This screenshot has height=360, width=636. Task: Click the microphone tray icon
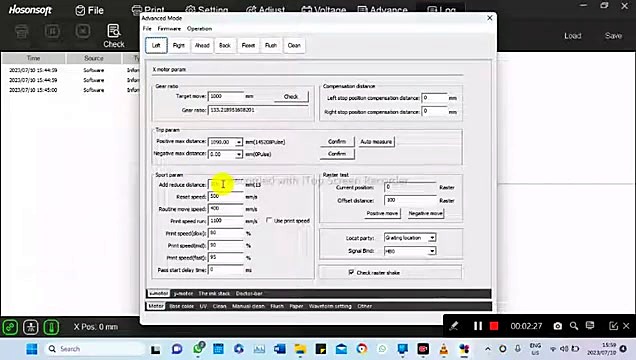(x=518, y=349)
